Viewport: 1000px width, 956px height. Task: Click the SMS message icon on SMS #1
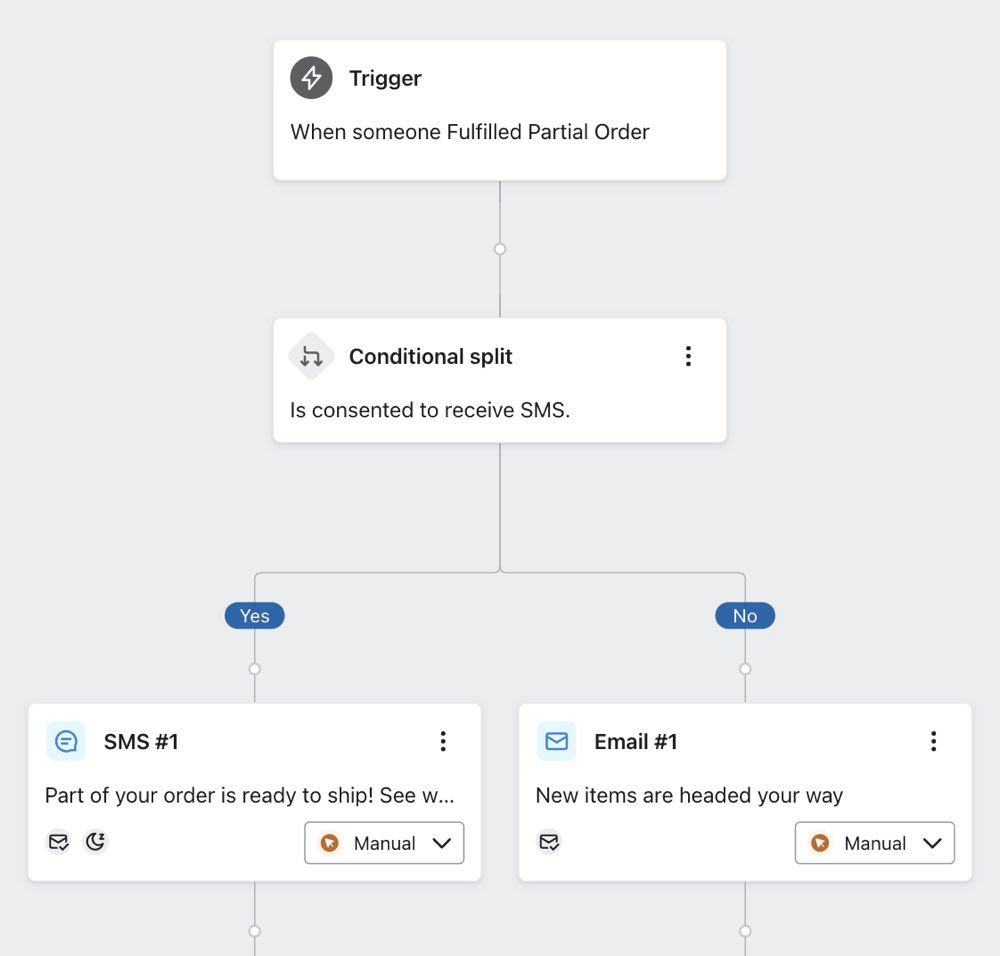[66, 741]
